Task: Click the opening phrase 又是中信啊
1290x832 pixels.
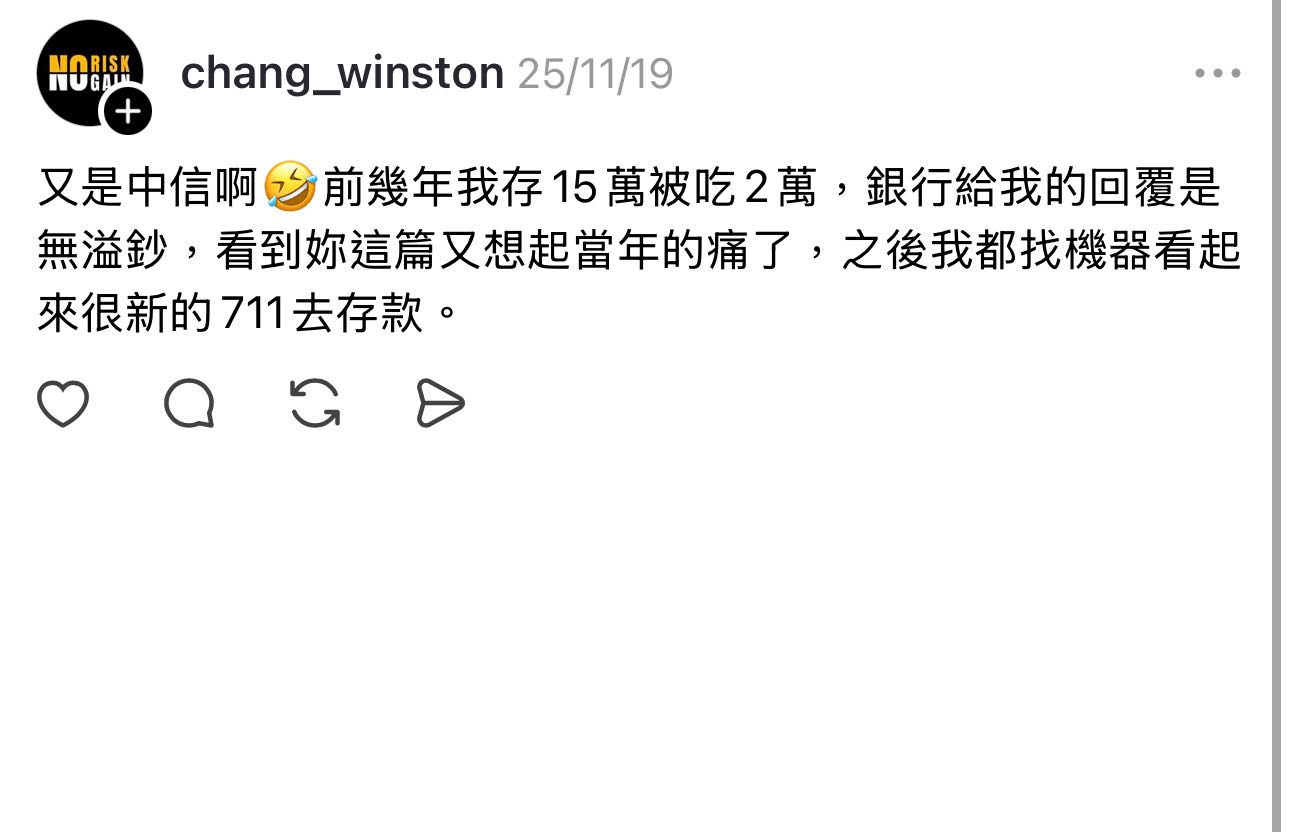Action: (148, 189)
